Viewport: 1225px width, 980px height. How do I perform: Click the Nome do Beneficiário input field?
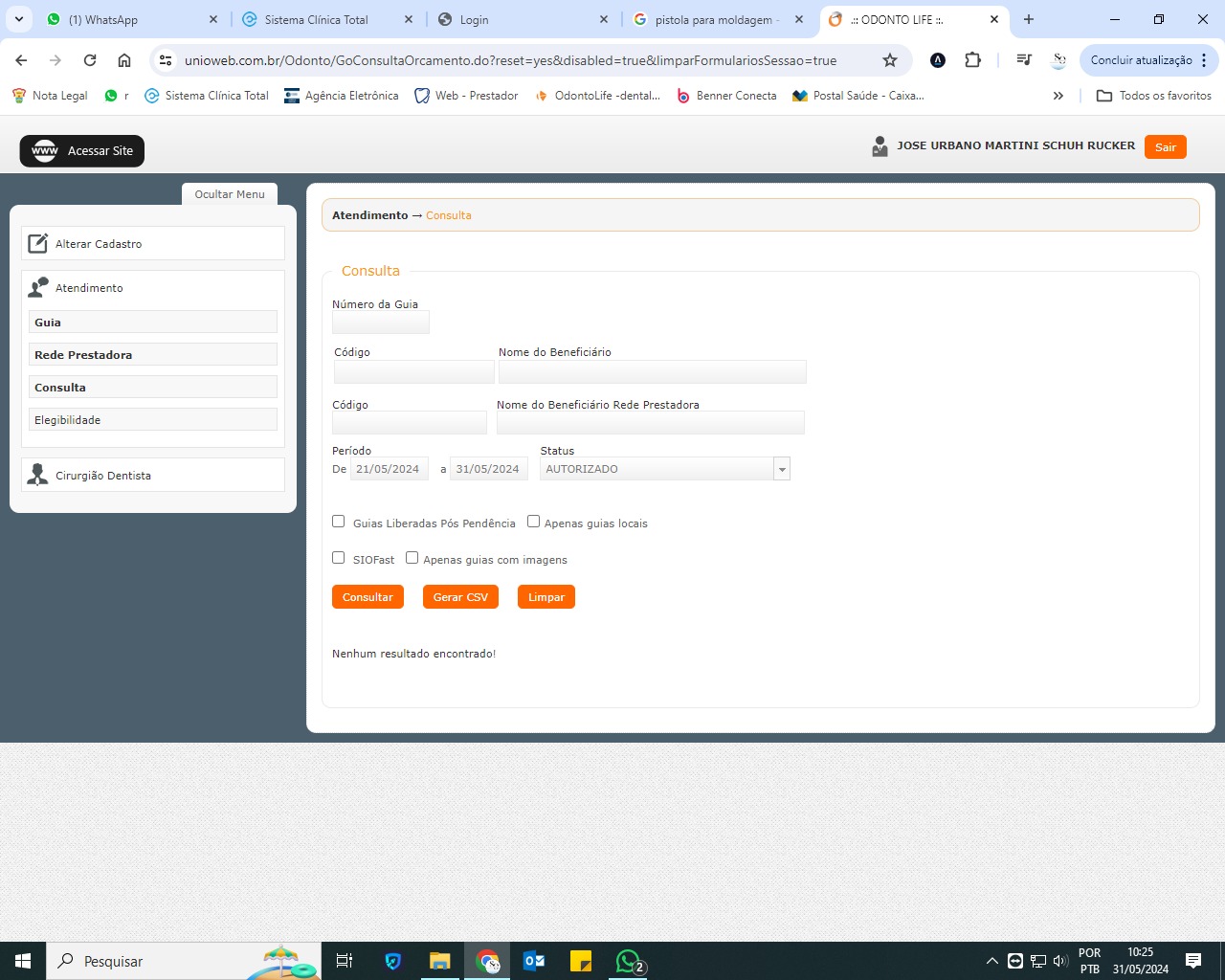(x=653, y=371)
